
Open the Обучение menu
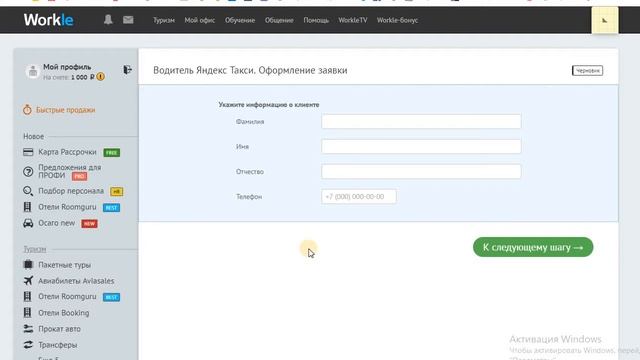pyautogui.click(x=240, y=20)
